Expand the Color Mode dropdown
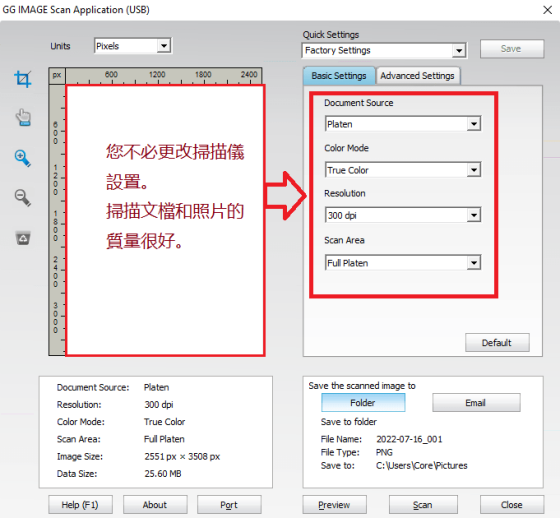This screenshot has height=518, width=560. 403,170
